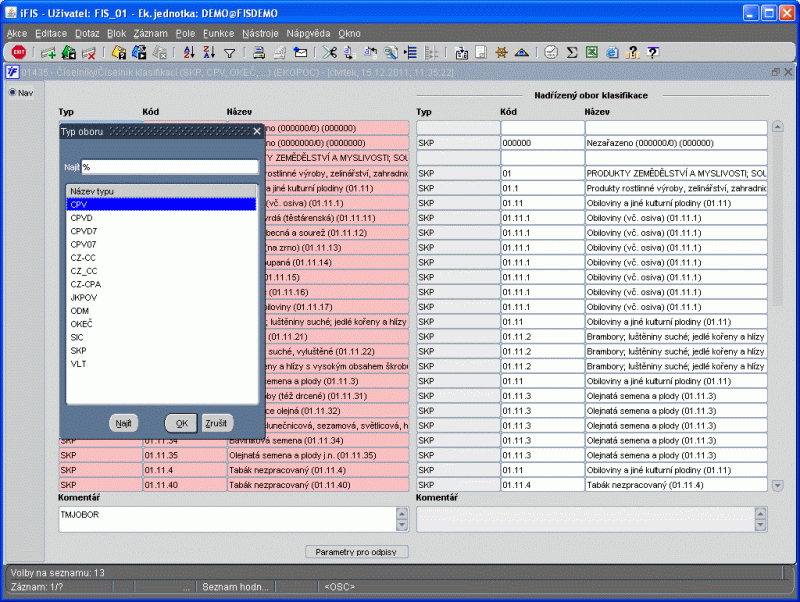800x602 pixels.
Task: Click Tabák nezpracovaný (01.11.40) name cell
Action: [x=318, y=485]
